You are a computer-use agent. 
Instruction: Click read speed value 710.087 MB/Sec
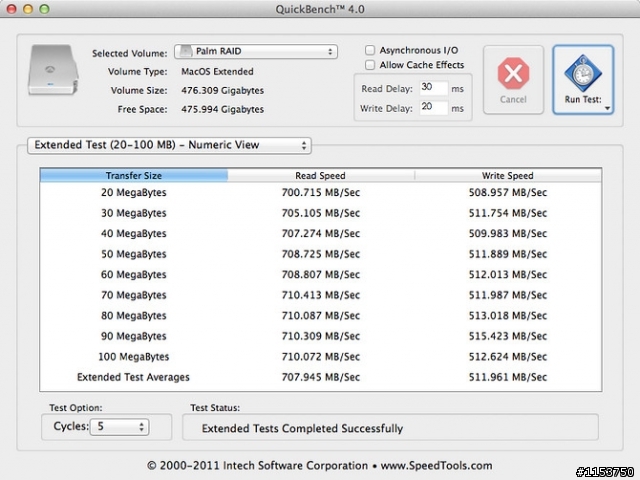(x=321, y=316)
